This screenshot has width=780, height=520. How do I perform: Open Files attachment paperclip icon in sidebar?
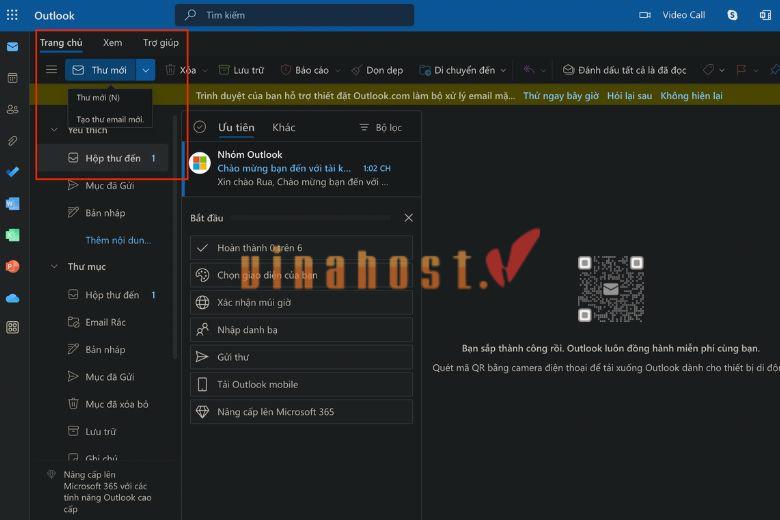12,141
